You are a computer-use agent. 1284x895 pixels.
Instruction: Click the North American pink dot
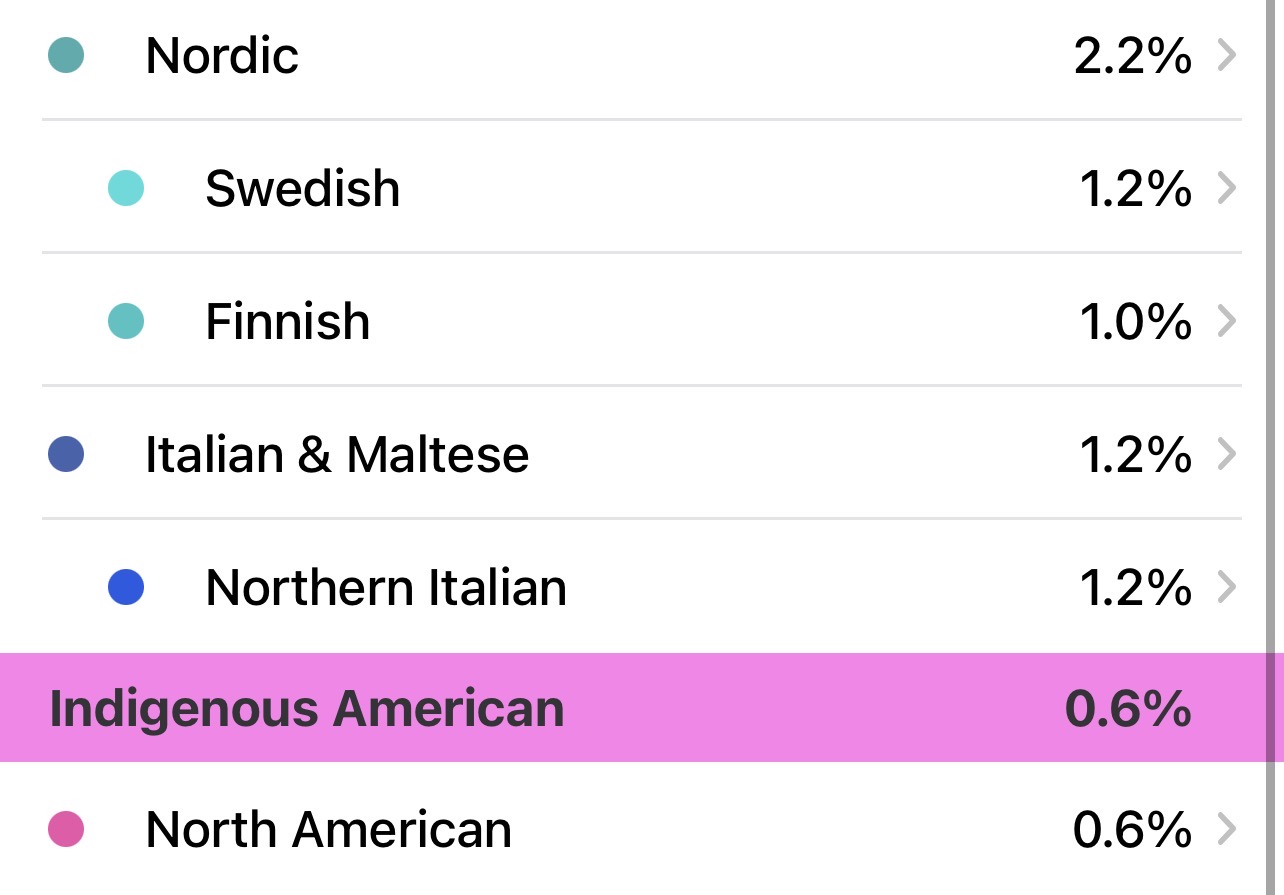[x=66, y=829]
